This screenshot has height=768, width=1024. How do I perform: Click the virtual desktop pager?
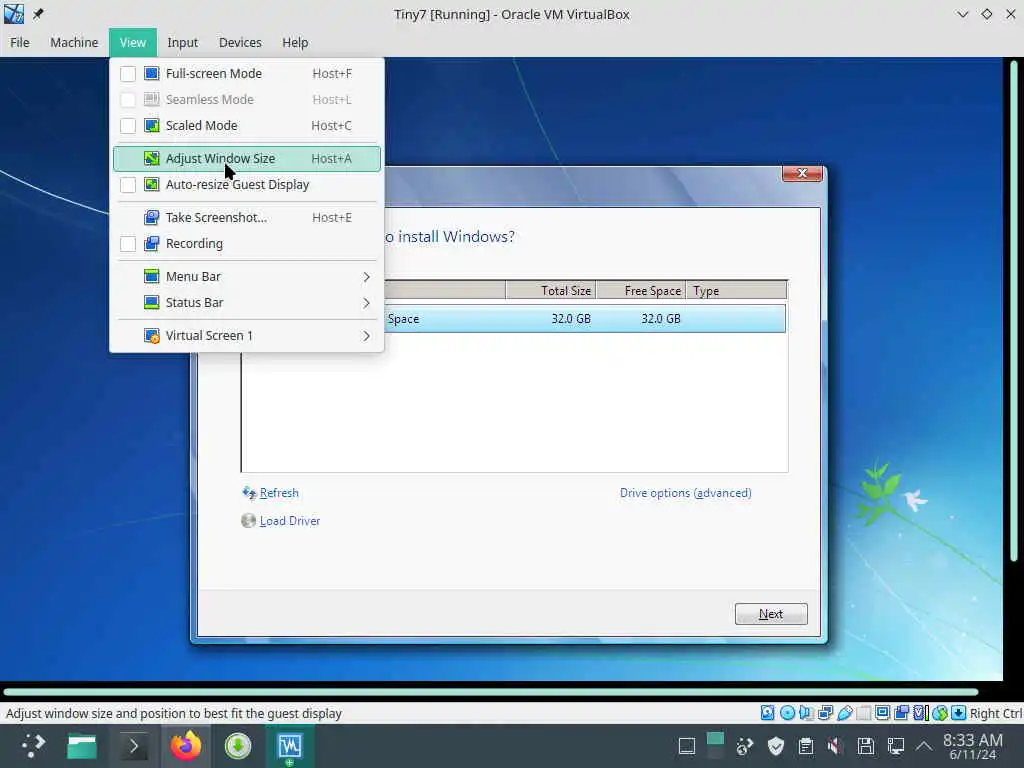point(716,746)
